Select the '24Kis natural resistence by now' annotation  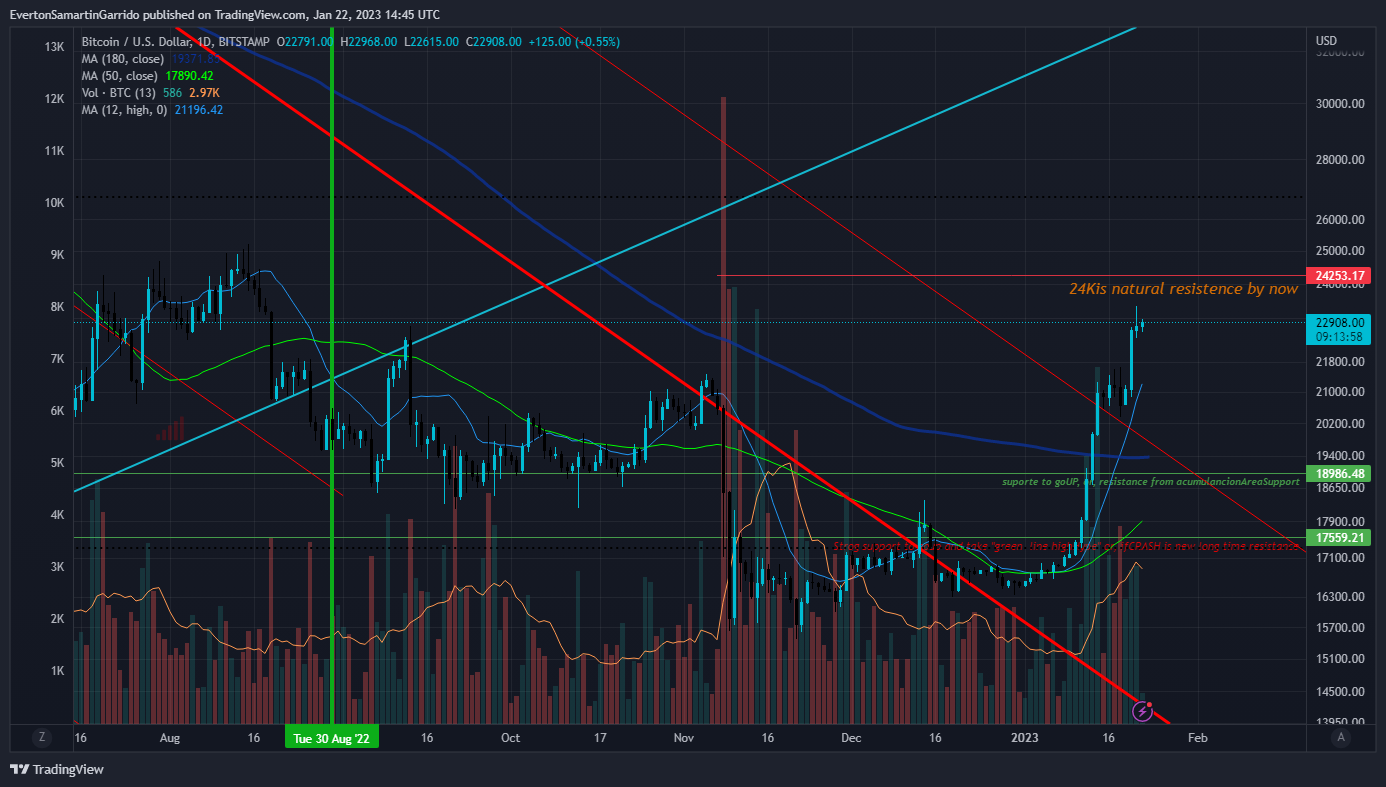coord(1183,289)
